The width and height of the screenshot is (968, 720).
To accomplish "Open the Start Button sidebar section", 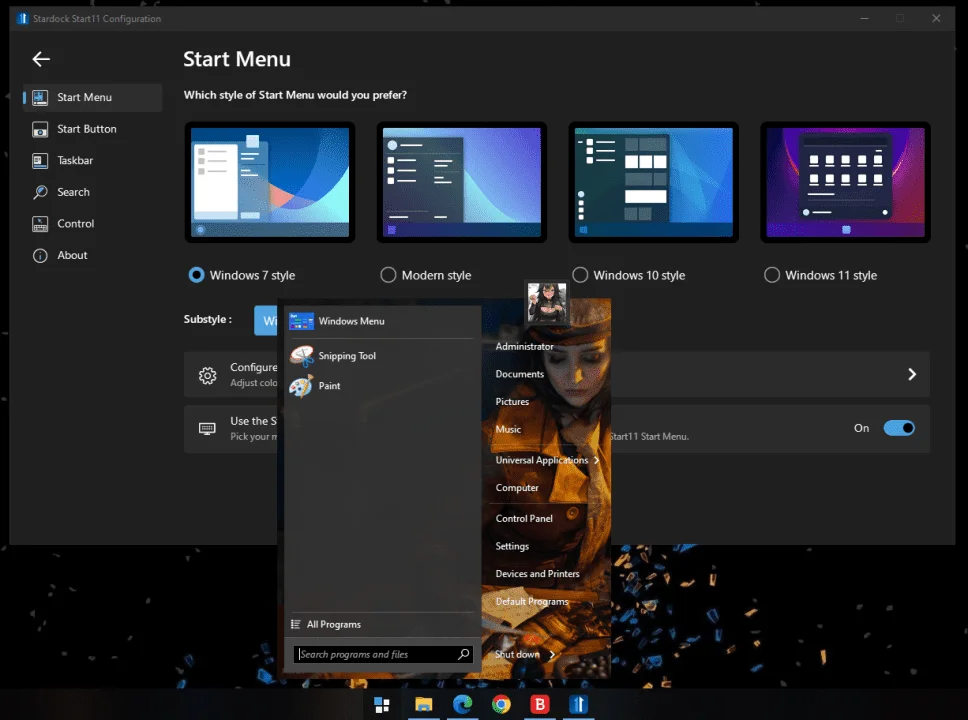I will (x=93, y=129).
